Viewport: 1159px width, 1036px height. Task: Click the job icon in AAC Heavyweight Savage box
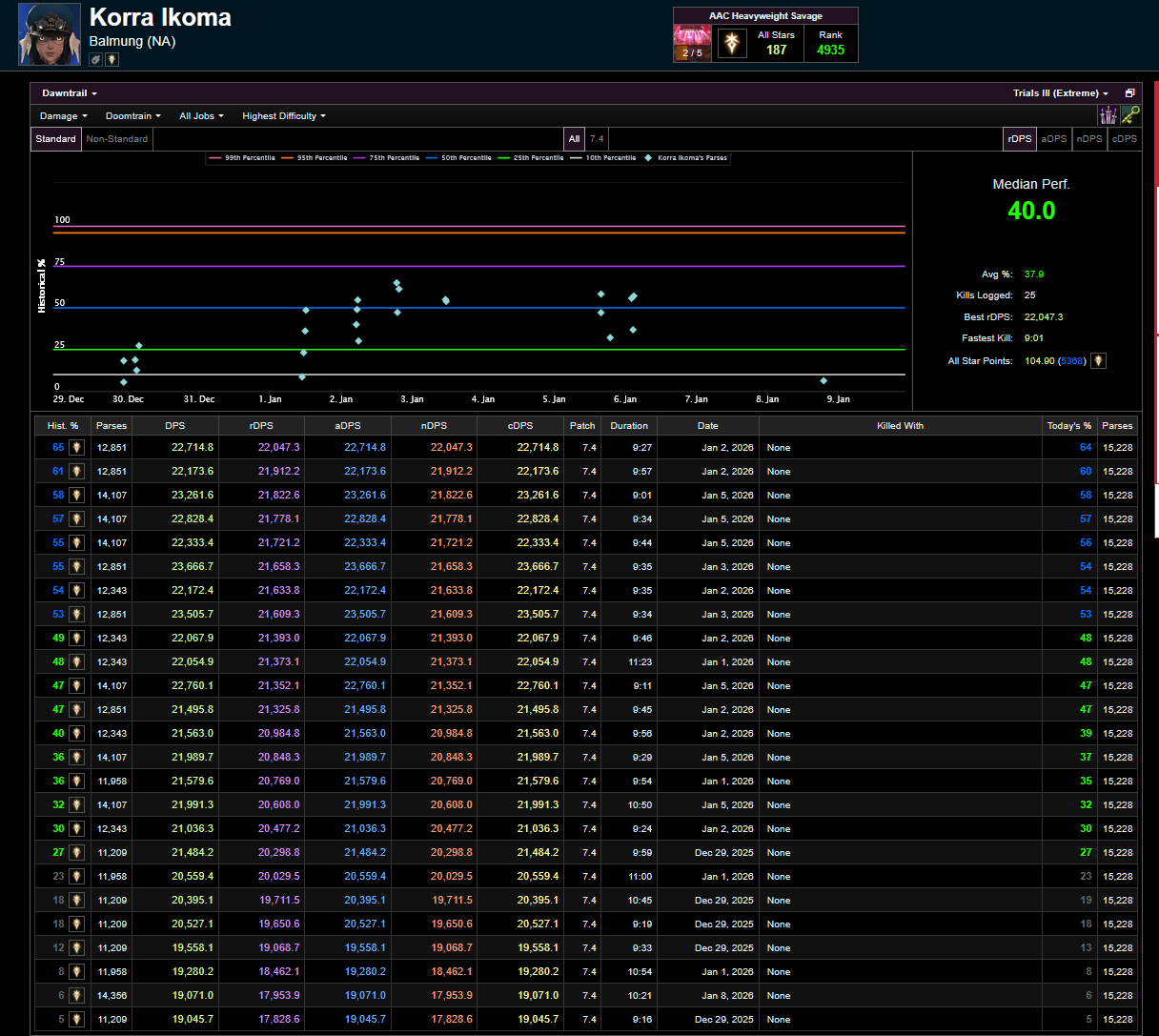click(732, 43)
